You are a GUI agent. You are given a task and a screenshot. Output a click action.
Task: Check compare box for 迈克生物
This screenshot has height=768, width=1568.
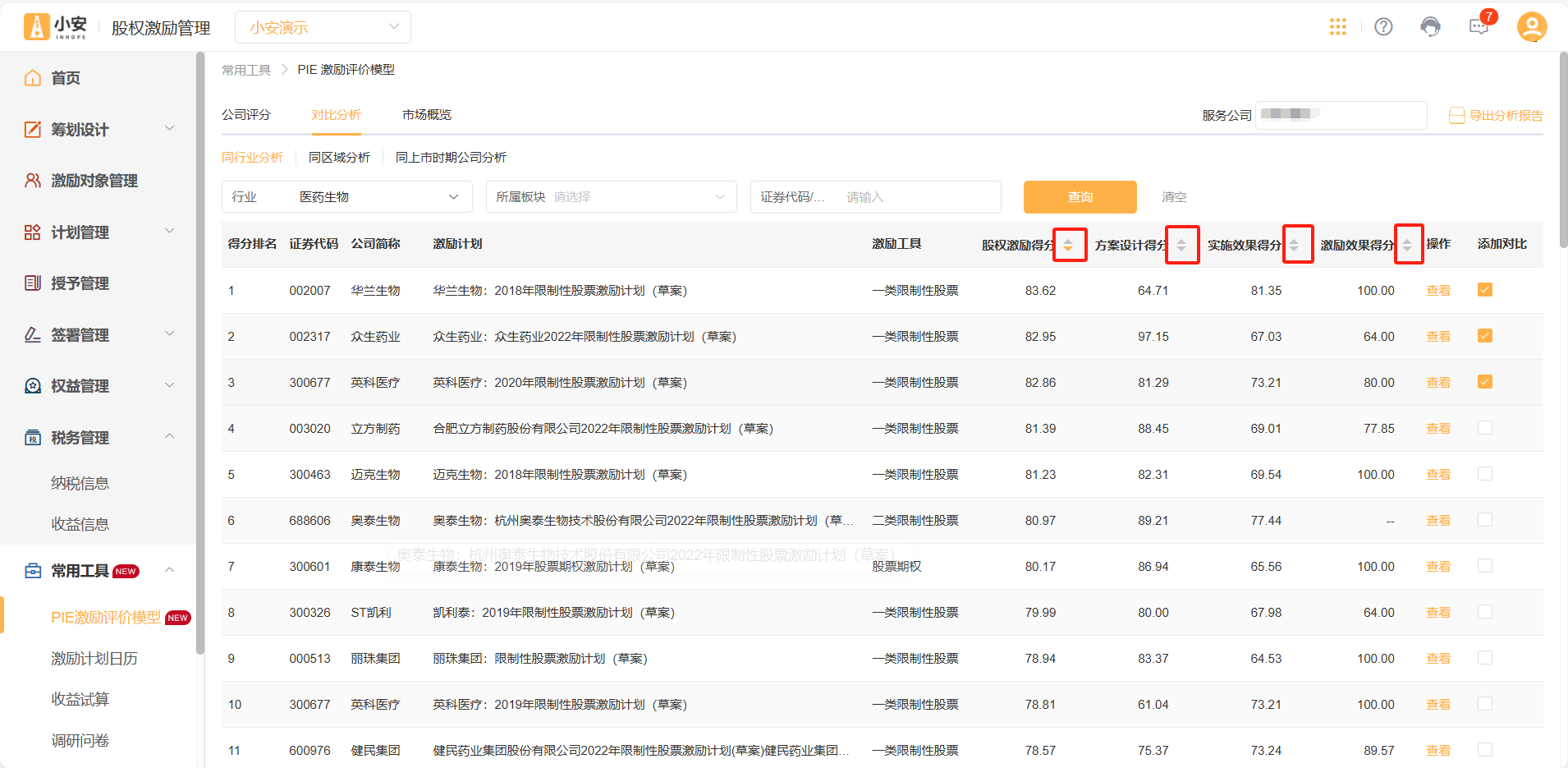click(1485, 474)
